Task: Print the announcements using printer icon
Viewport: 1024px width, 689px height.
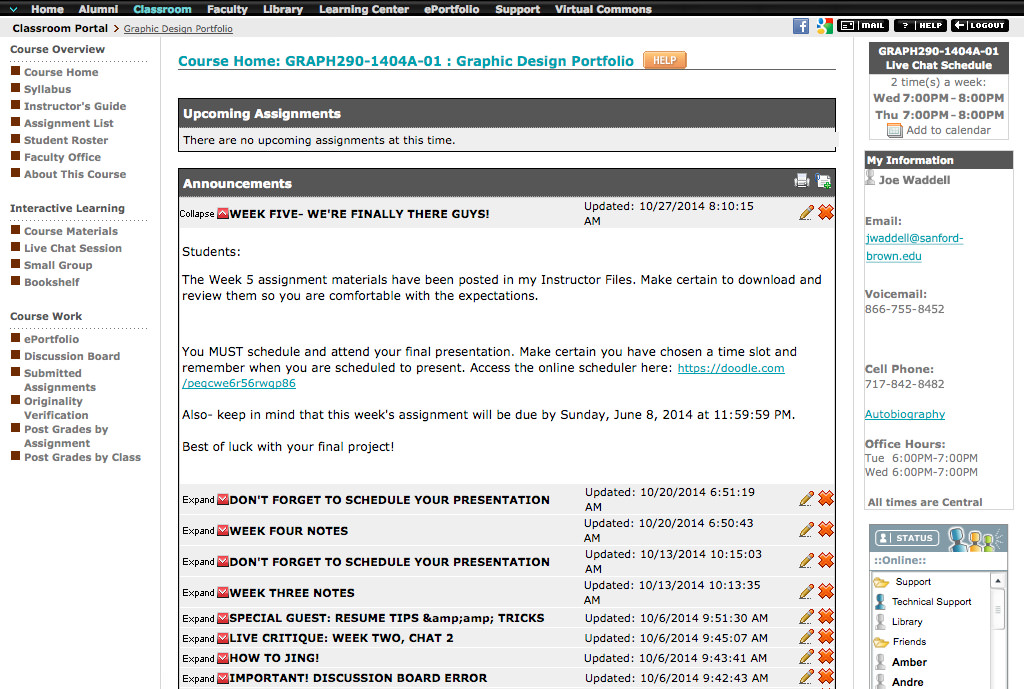Action: pos(802,181)
